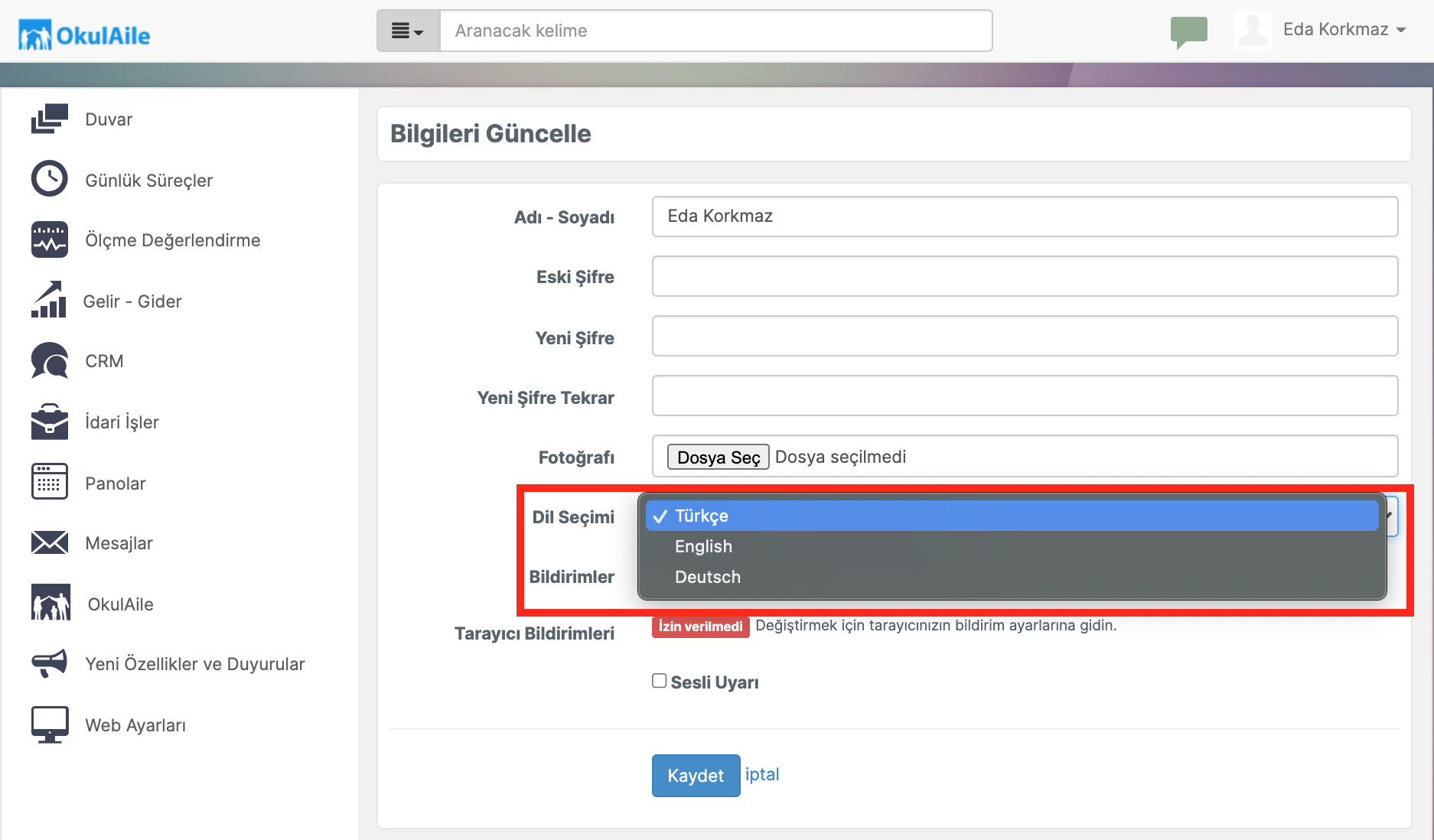
Task: Click the user avatar picture
Action: click(1253, 31)
